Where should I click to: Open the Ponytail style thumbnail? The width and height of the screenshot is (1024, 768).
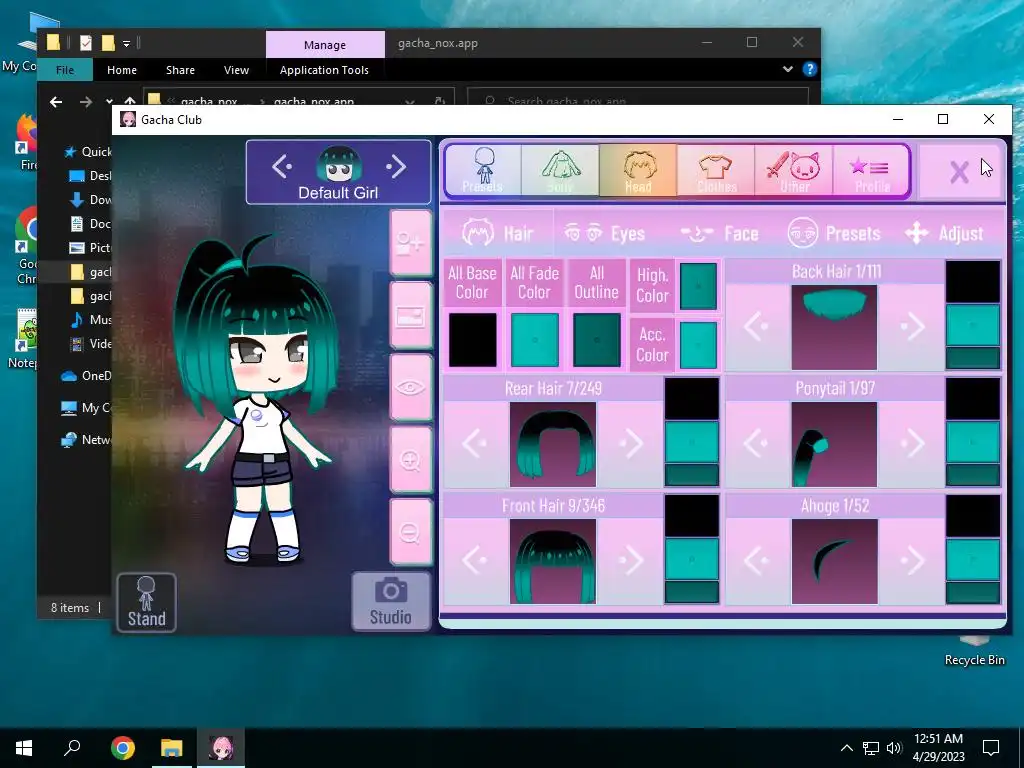tap(835, 444)
